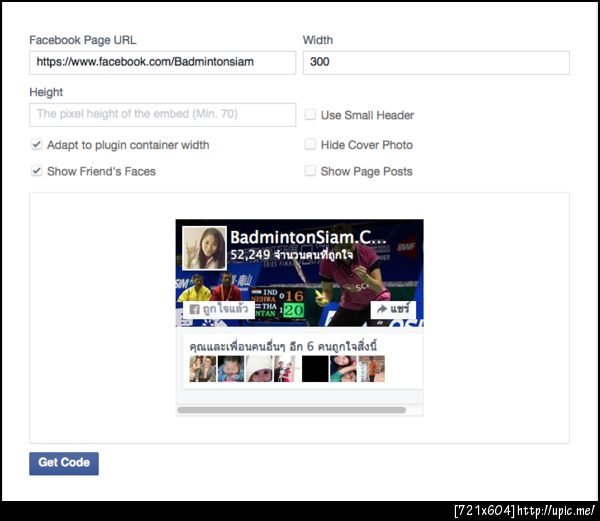Focus the Height pixel input field
The width and height of the screenshot is (600, 521).
[x=162, y=114]
